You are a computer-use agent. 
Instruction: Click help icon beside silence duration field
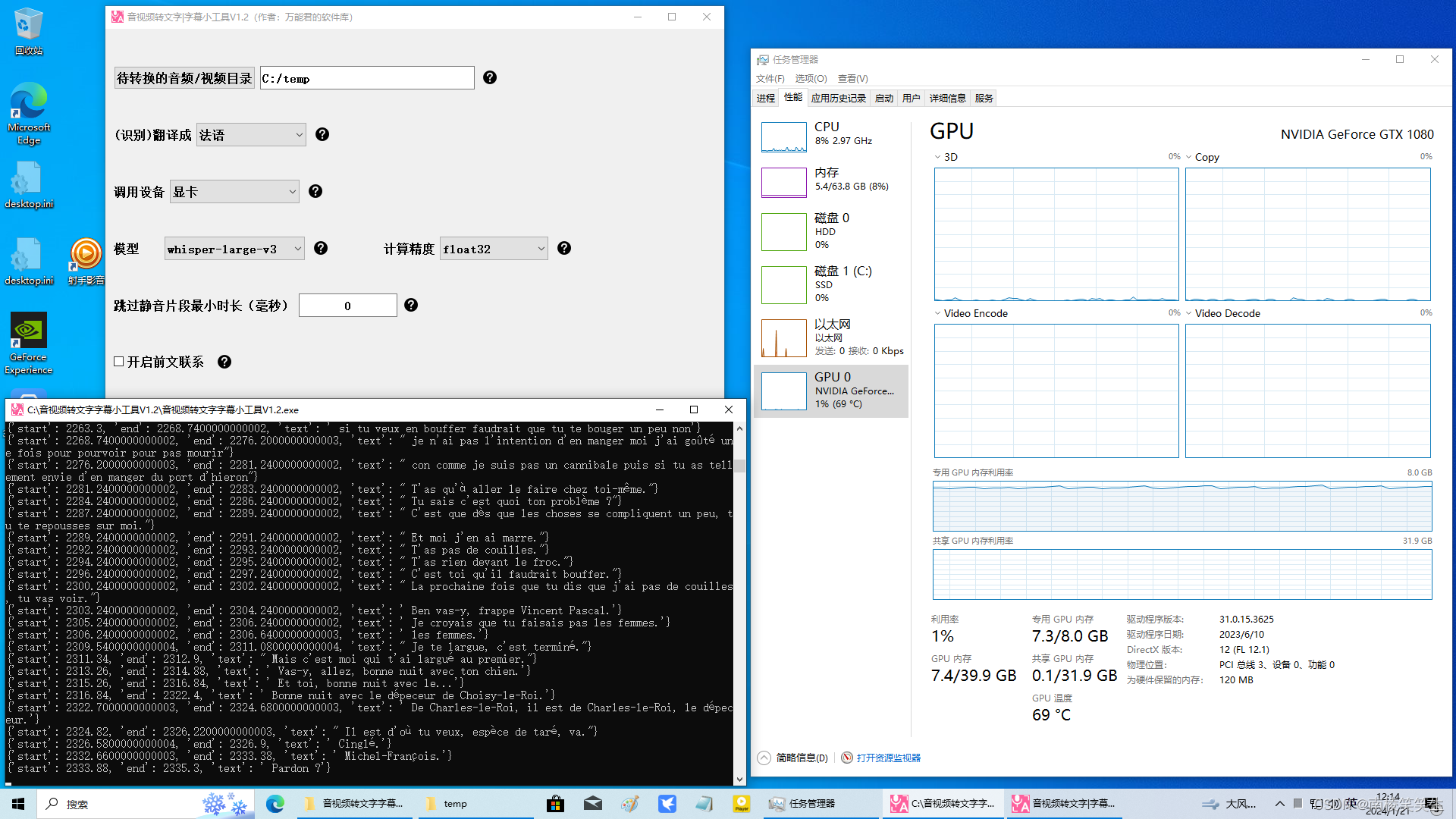411,305
